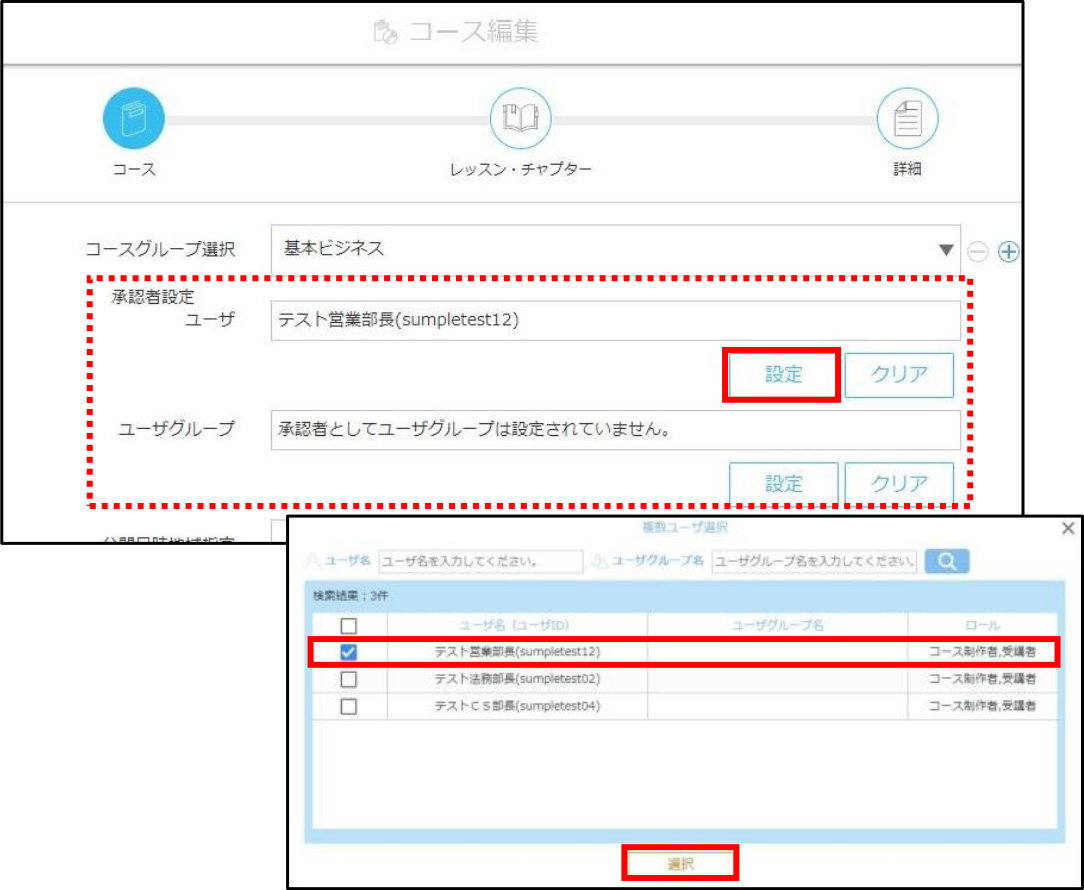Viewport: 1084px width, 890px height.
Task: Focus the ユーザグループ名 search input field
Action: [x=814, y=561]
